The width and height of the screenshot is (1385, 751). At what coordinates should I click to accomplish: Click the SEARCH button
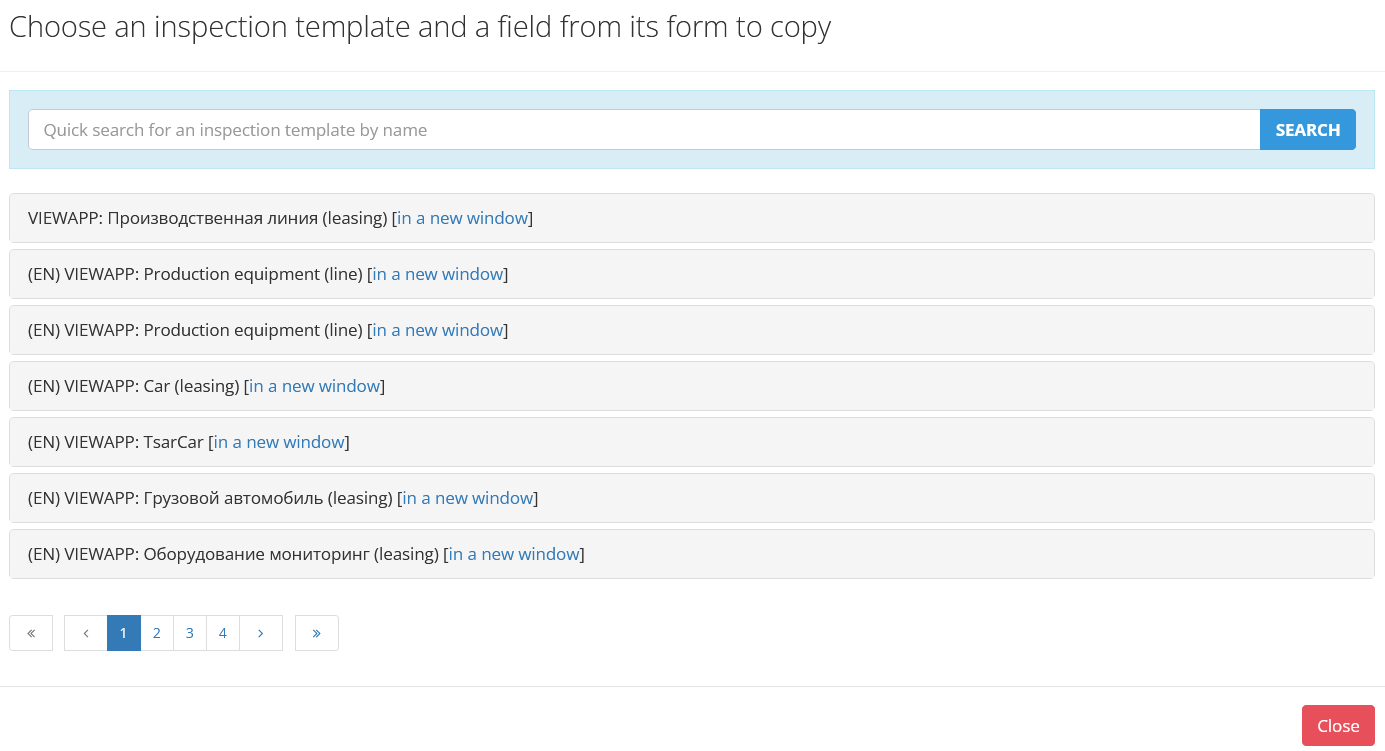click(x=1307, y=130)
